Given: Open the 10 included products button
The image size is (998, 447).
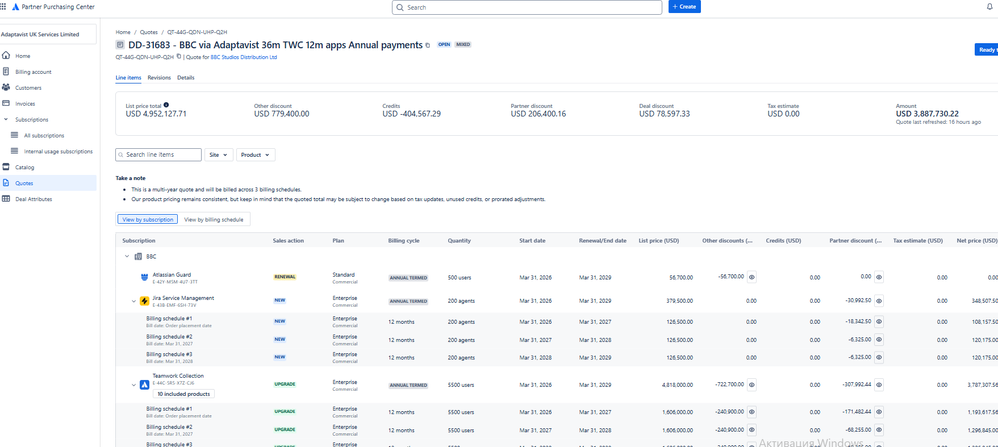Looking at the screenshot, I should pyautogui.click(x=184, y=394).
